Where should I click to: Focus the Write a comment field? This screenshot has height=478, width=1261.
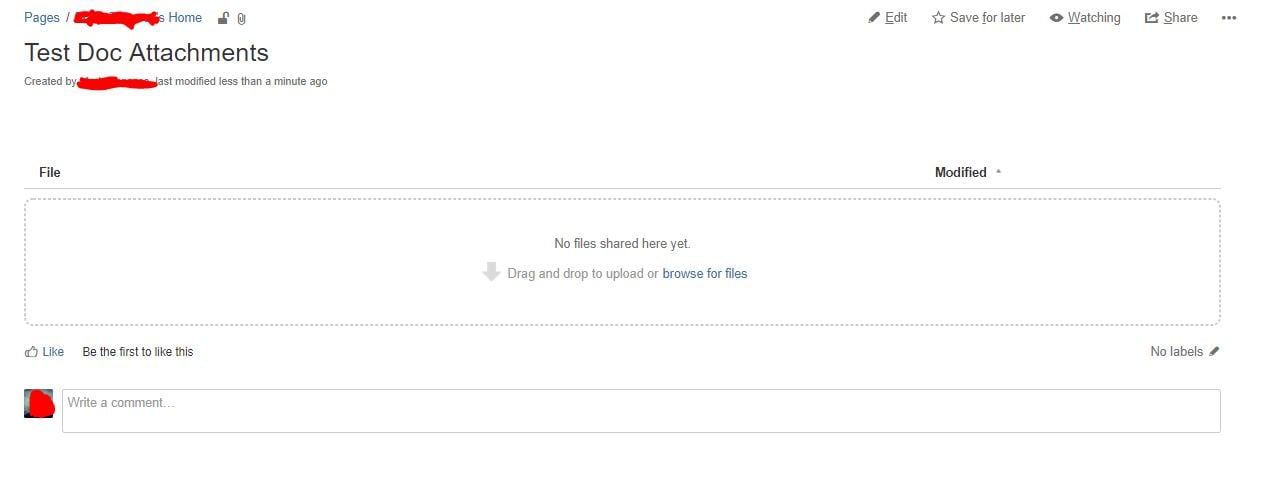[x=641, y=411]
